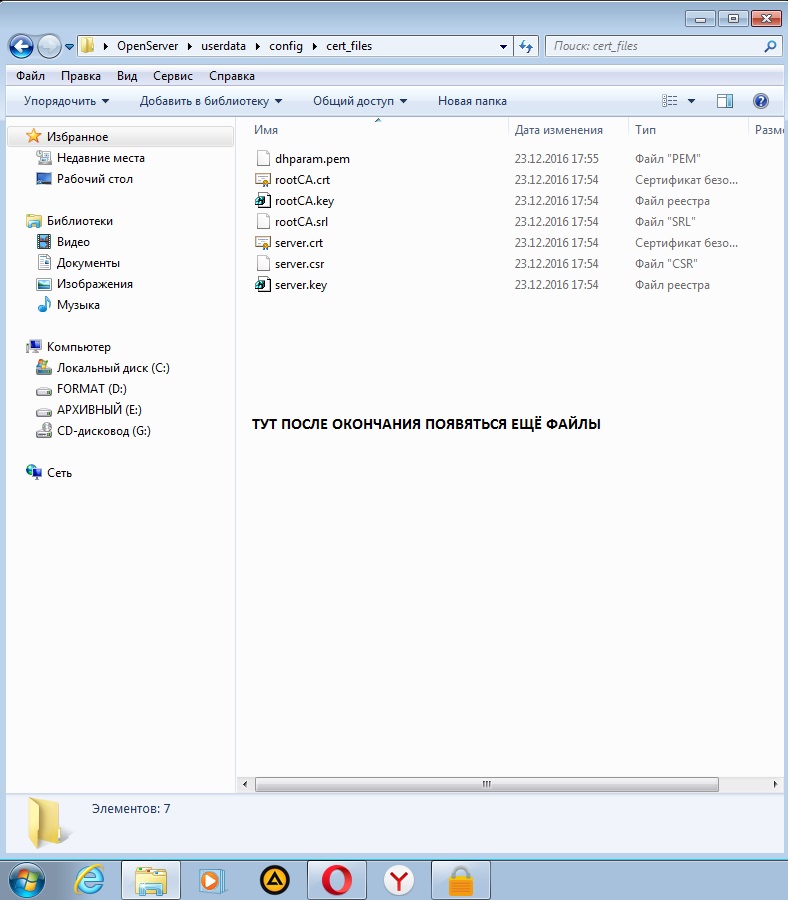Viewport: 788px width, 900px height.
Task: Select the rootCA.crt certificate file
Action: (x=302, y=180)
